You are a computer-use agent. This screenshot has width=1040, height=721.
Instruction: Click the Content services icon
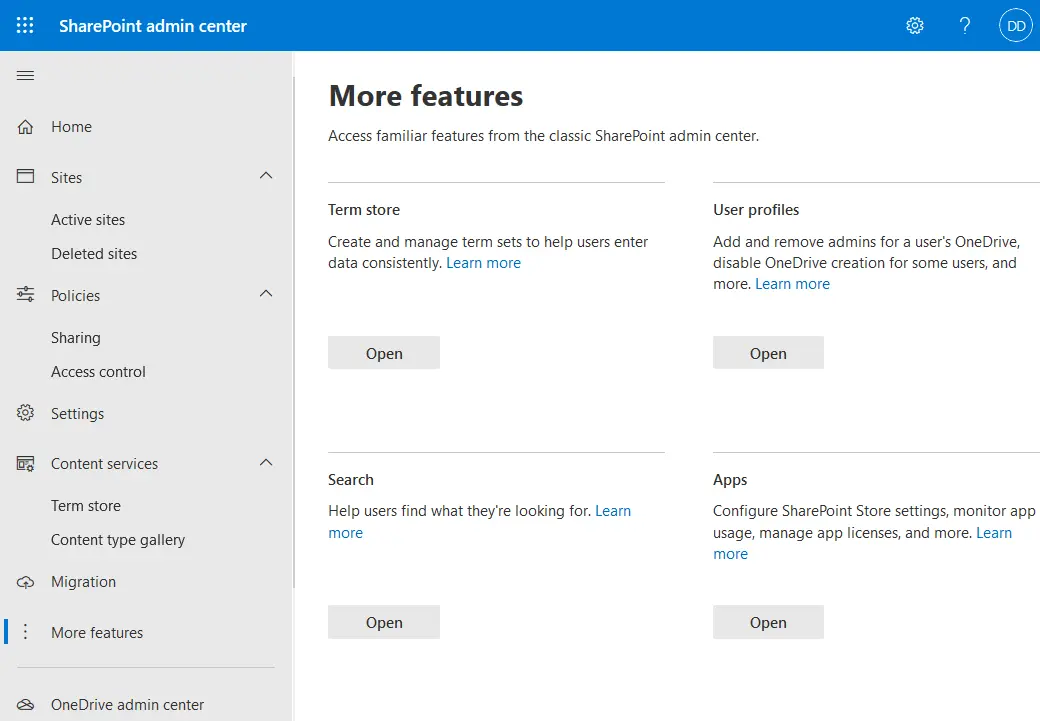pos(25,464)
